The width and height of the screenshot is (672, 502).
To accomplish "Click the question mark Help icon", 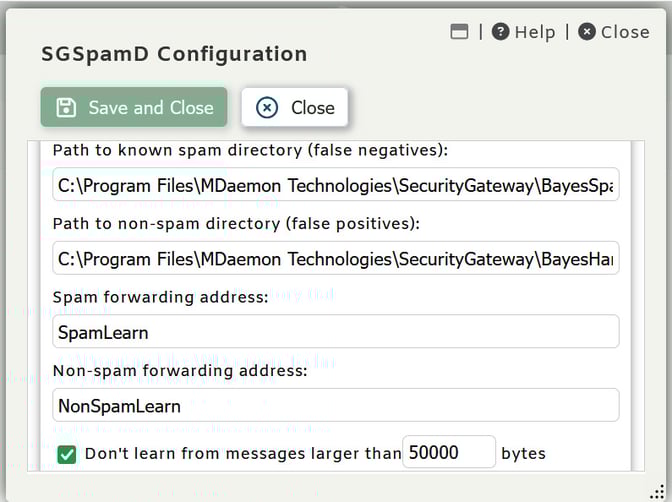I will pos(501,32).
